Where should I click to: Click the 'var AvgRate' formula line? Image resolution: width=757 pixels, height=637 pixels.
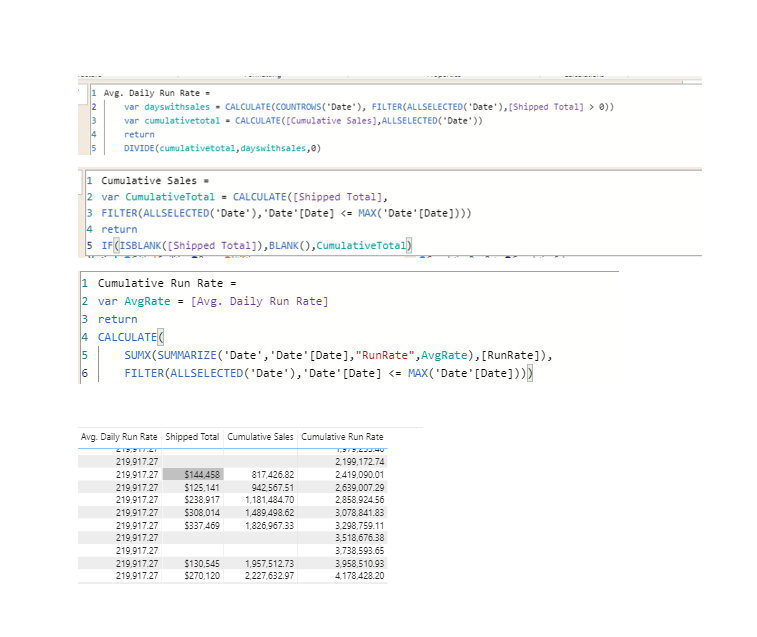213,301
